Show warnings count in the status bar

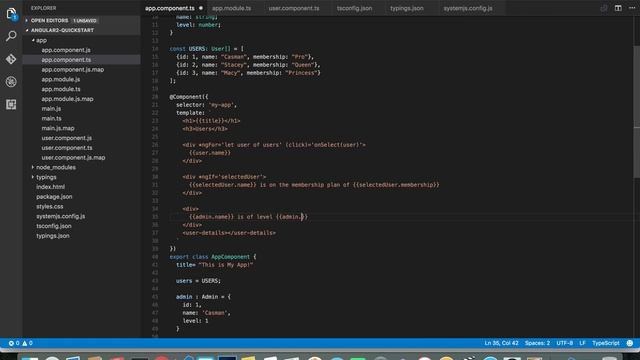tap(27, 343)
